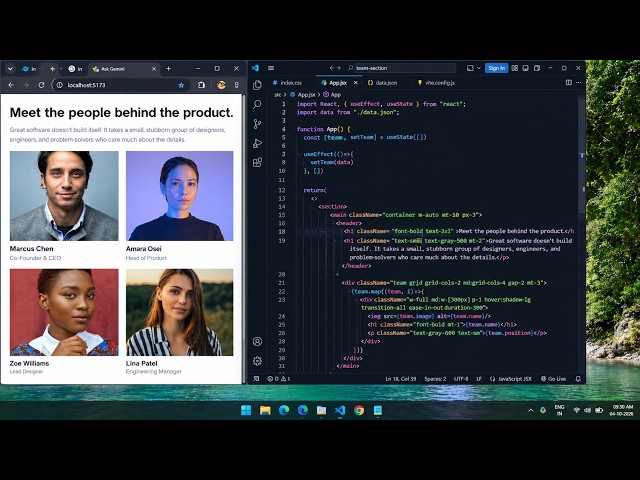Open the Run and Debug view
This screenshot has width=640, height=480.
(257, 143)
